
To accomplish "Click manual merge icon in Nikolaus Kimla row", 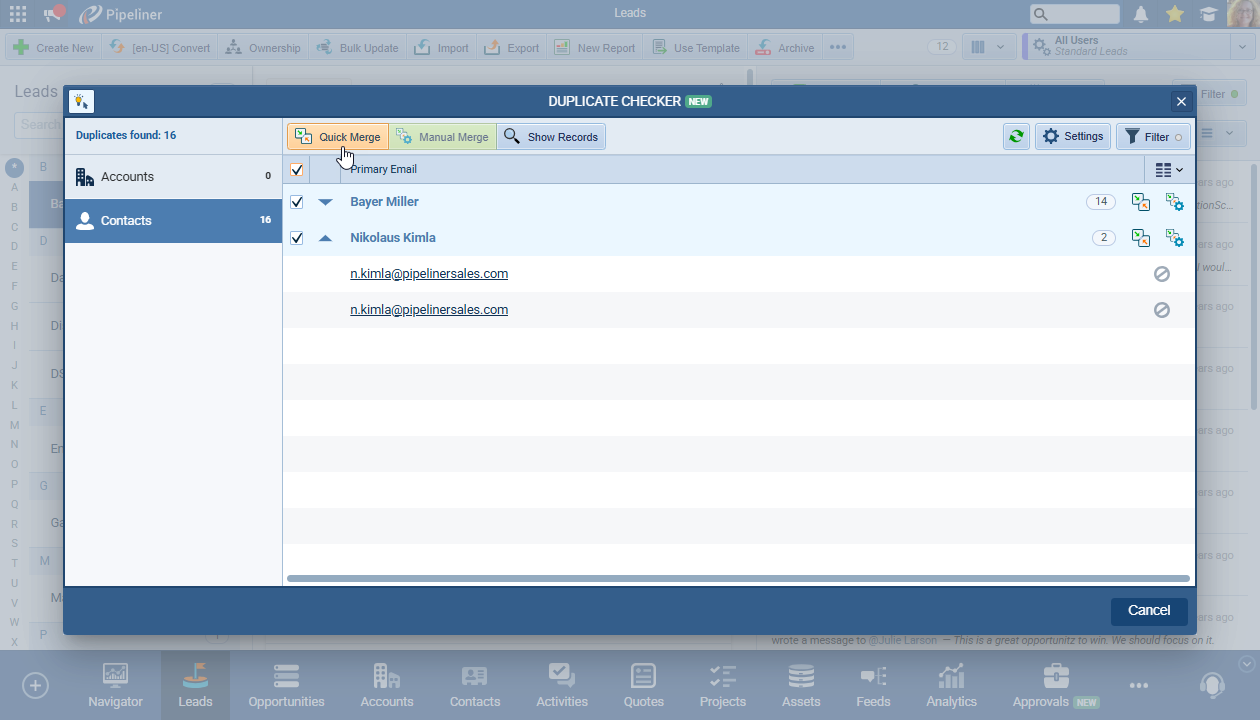I will tap(1174, 238).
